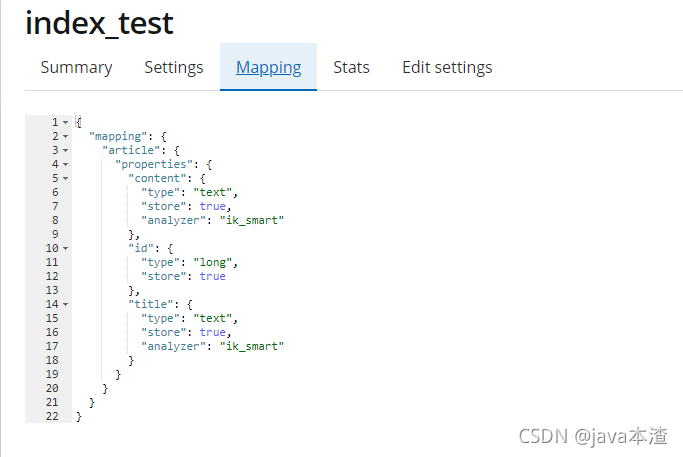The width and height of the screenshot is (683, 457).
Task: Open the Stats tab
Action: tap(351, 68)
